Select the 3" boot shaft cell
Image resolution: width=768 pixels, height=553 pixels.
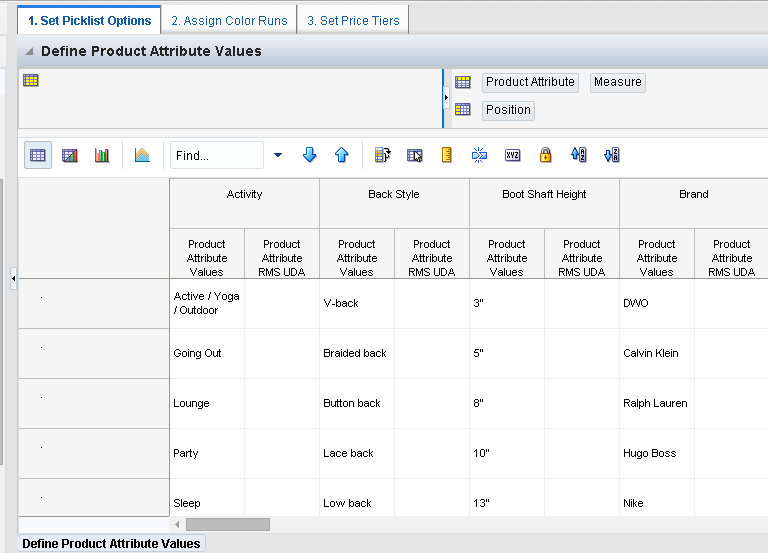point(506,303)
